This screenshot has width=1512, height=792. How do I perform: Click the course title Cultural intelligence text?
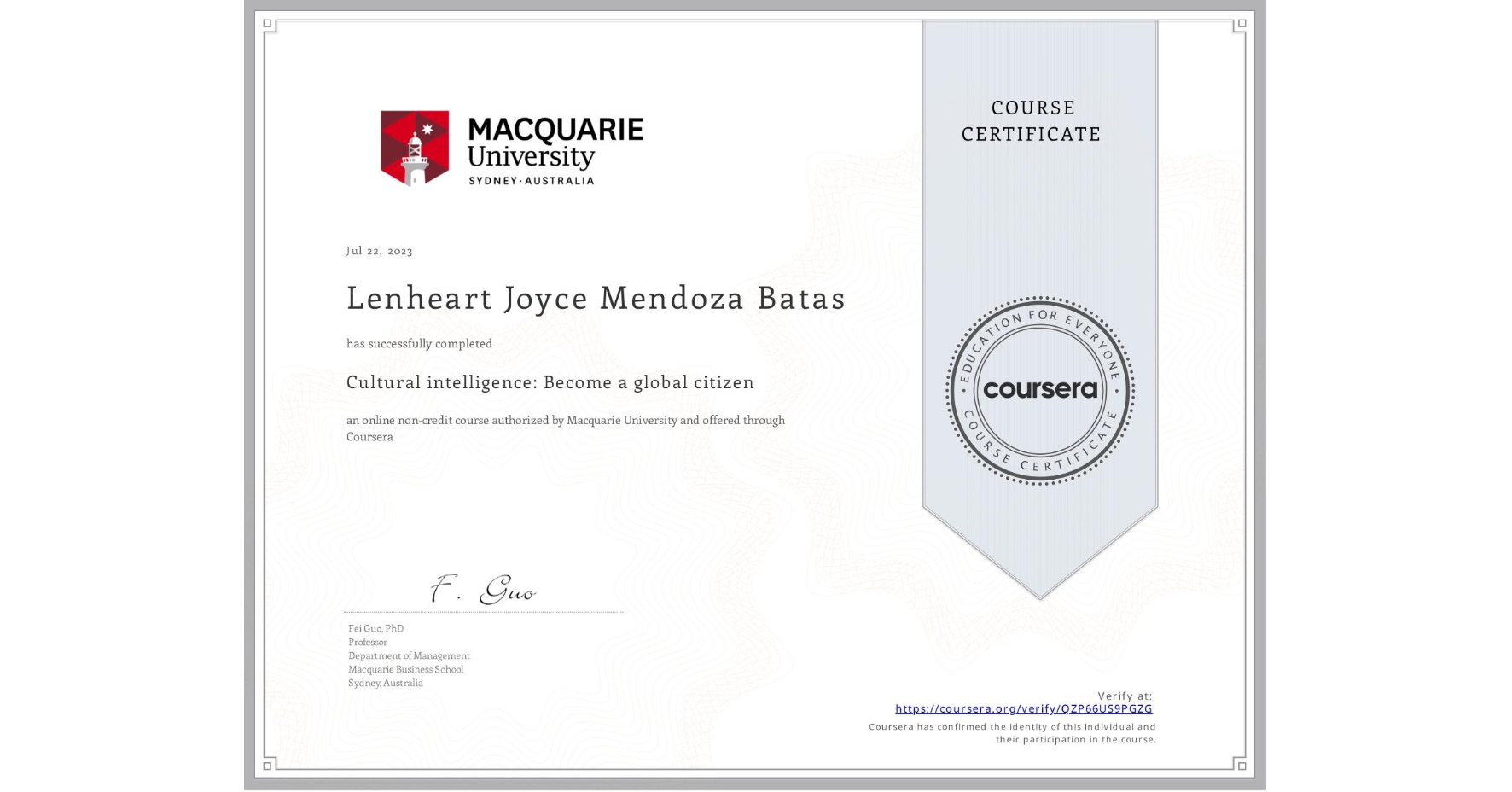click(x=550, y=382)
